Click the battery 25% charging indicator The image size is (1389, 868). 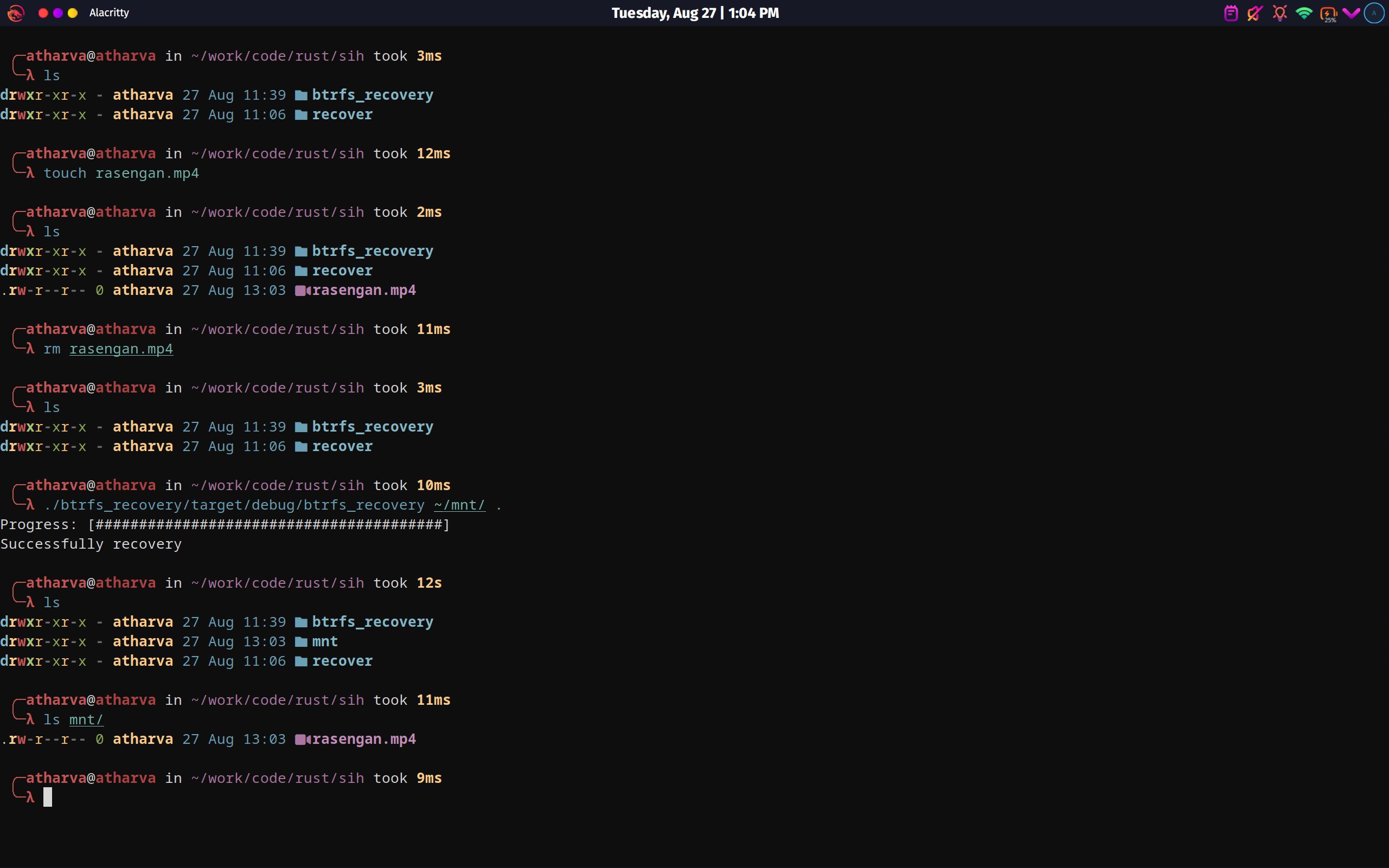click(x=1329, y=14)
